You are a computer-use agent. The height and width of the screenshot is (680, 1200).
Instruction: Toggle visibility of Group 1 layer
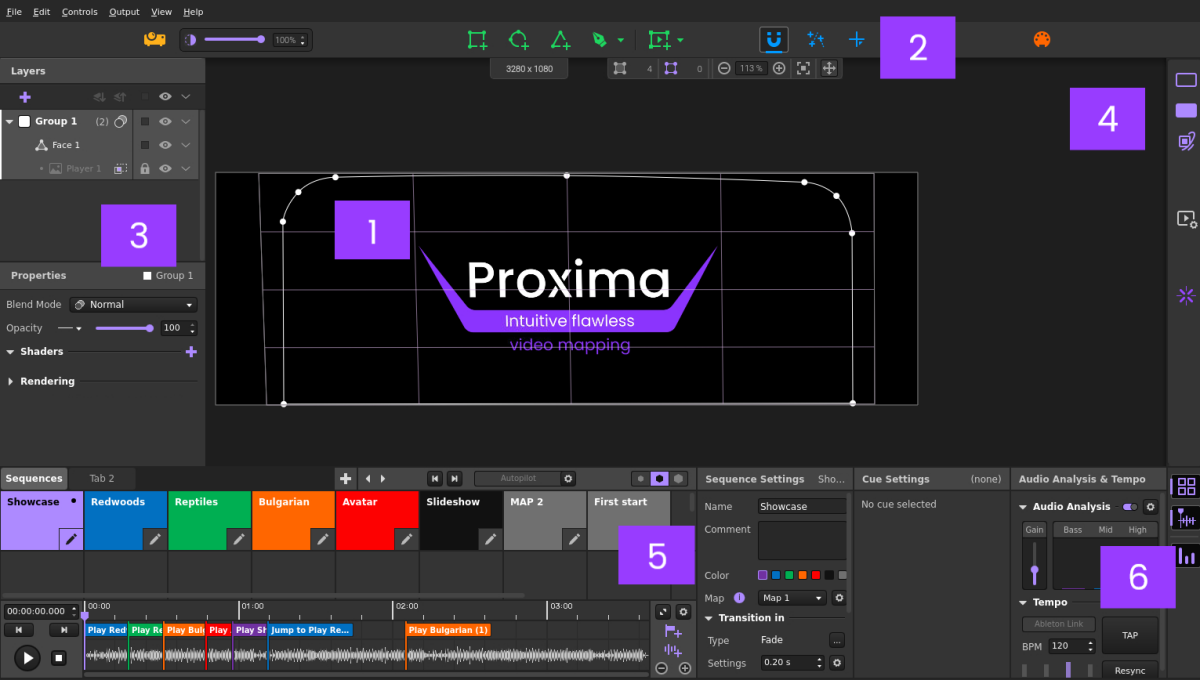[165, 121]
